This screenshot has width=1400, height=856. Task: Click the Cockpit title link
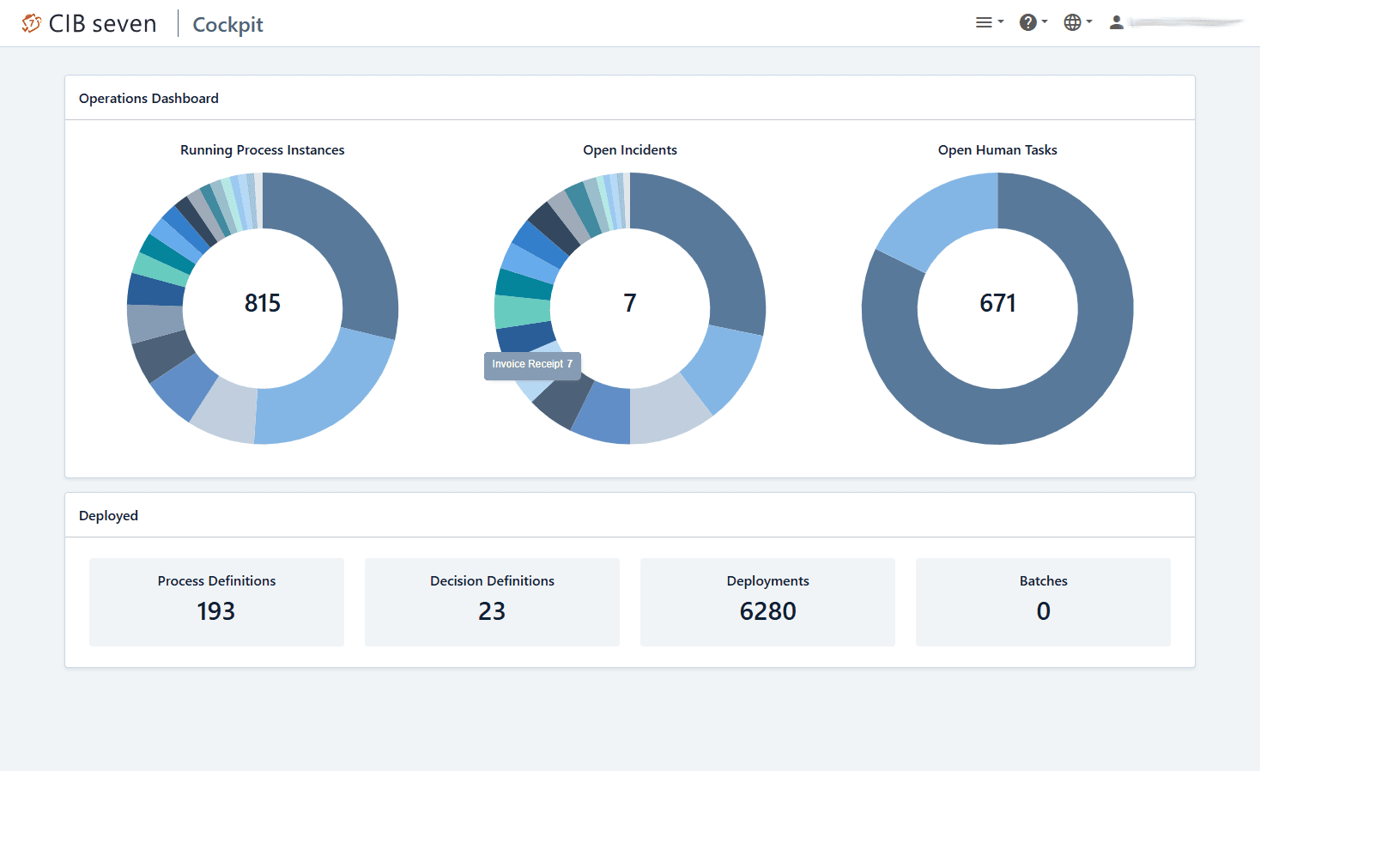click(227, 25)
